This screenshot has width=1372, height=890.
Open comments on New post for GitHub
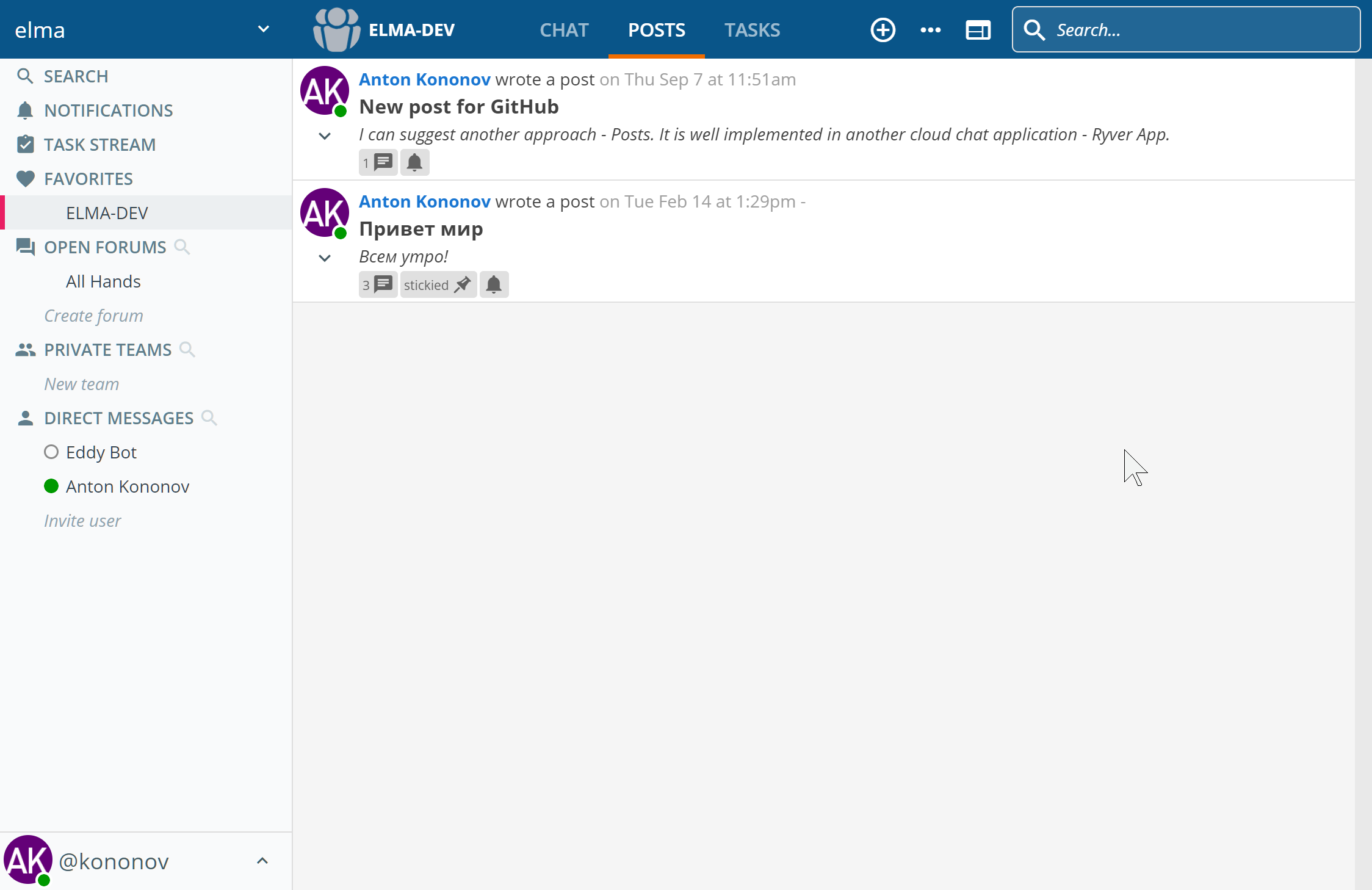click(378, 162)
